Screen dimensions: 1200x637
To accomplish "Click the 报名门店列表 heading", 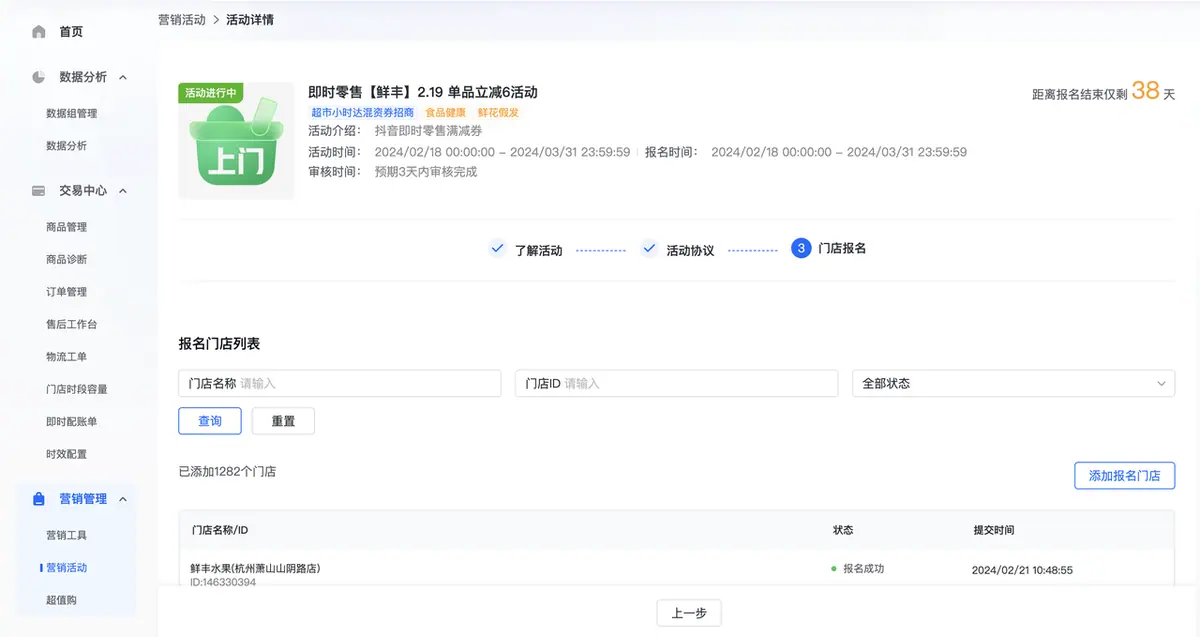I will point(219,343).
